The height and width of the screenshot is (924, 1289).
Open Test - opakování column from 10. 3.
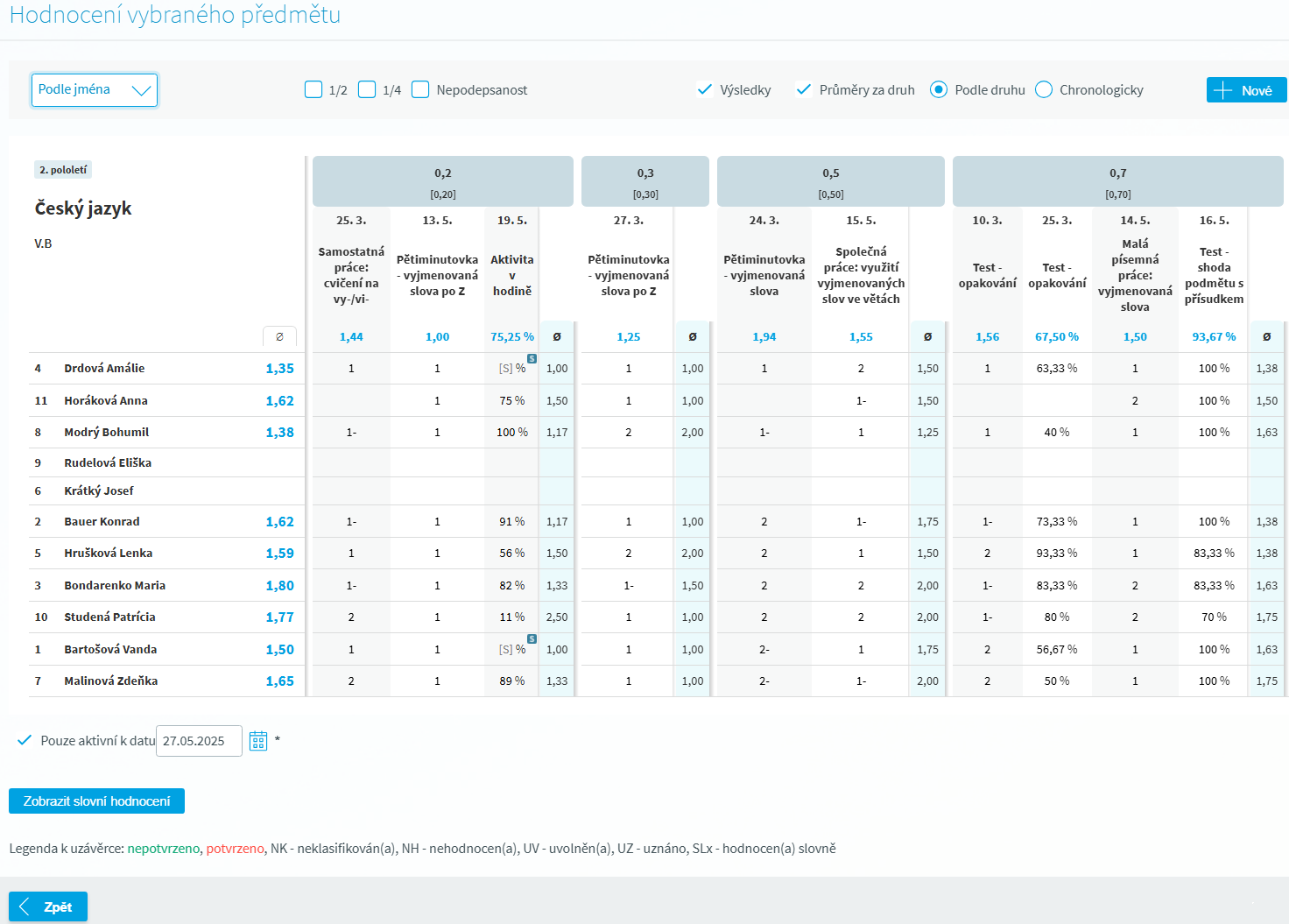(x=987, y=275)
